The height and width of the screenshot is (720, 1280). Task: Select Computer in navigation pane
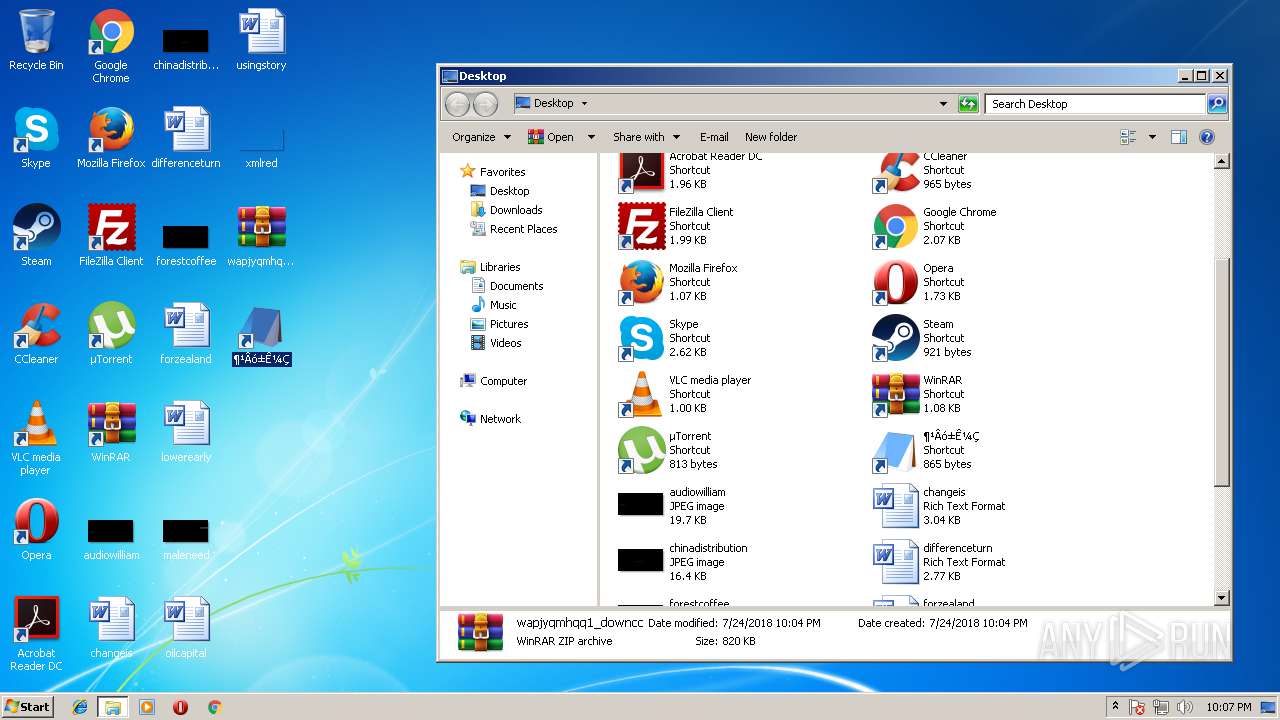pos(503,381)
